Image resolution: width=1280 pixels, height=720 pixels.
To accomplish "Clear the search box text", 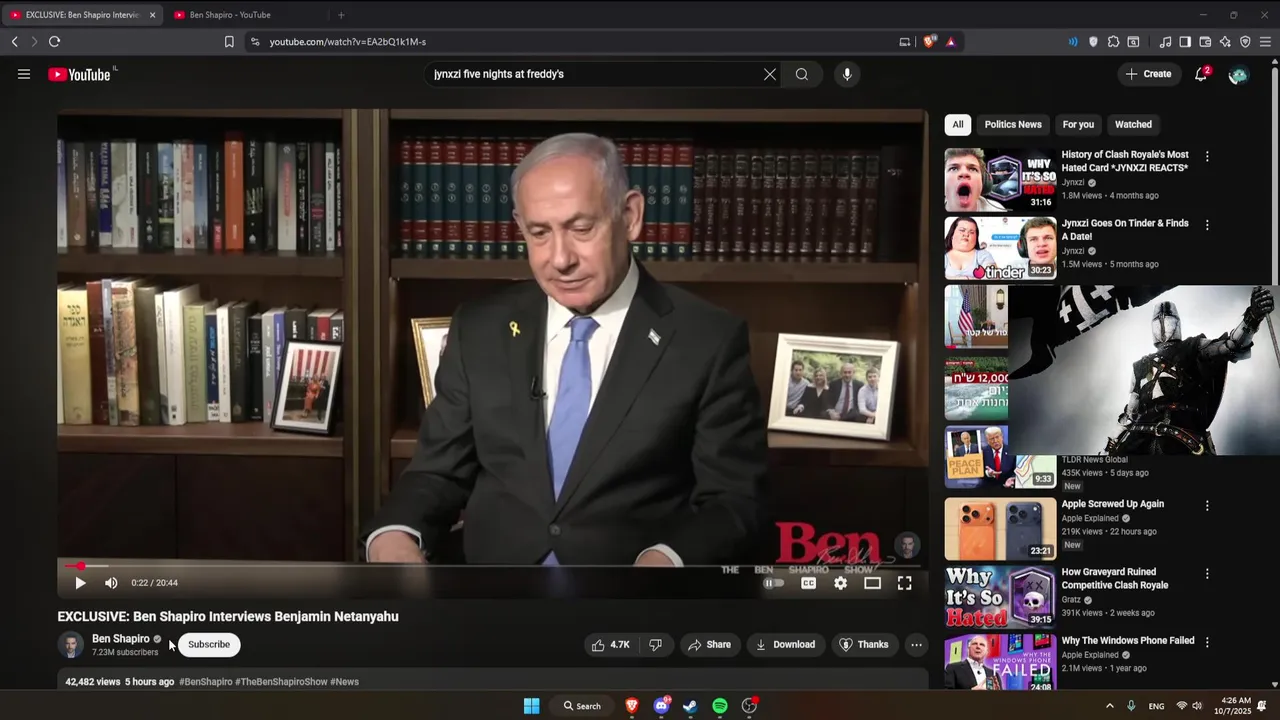I will coord(770,74).
